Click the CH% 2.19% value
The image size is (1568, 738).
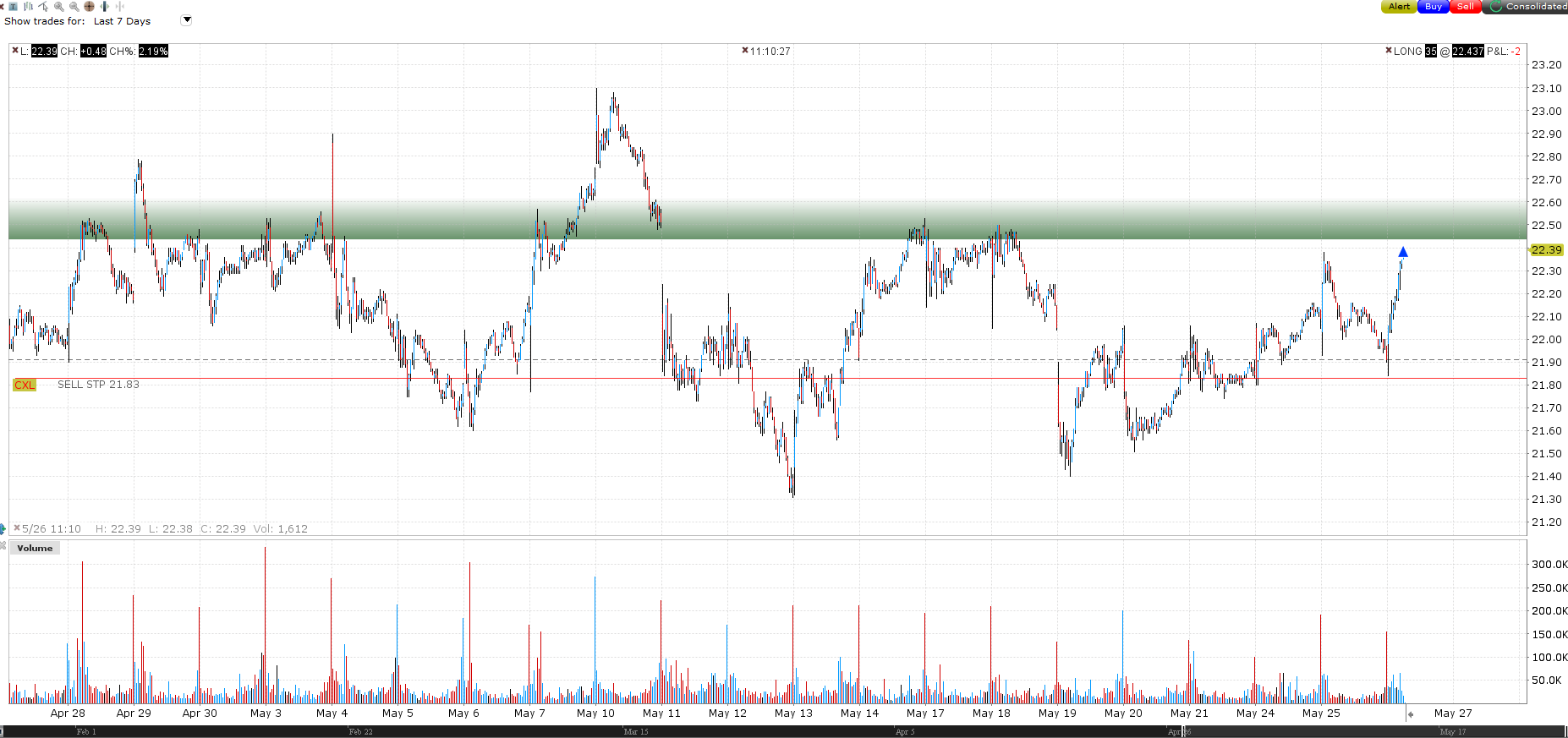(x=153, y=52)
